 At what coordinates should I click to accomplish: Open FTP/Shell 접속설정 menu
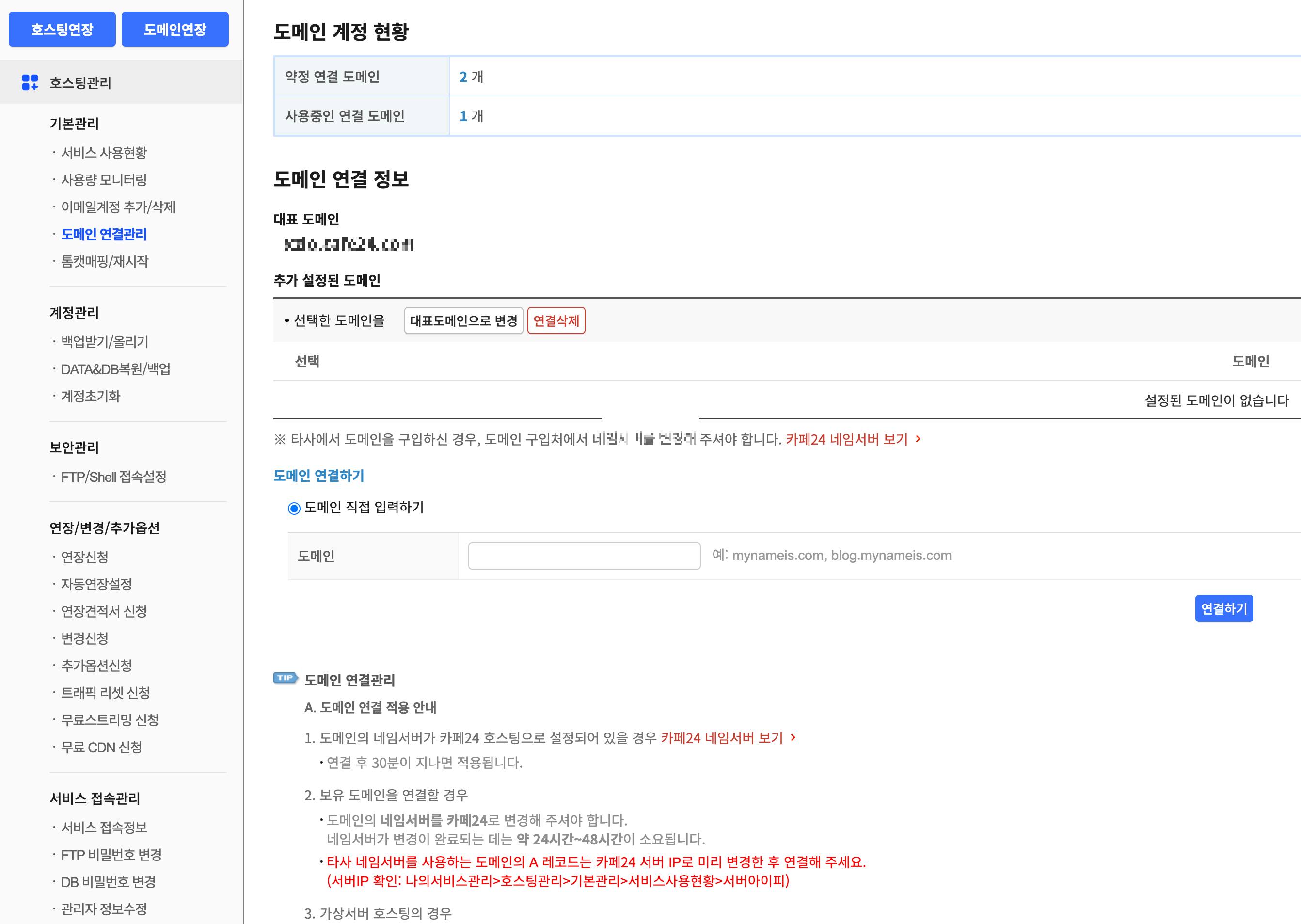(114, 477)
